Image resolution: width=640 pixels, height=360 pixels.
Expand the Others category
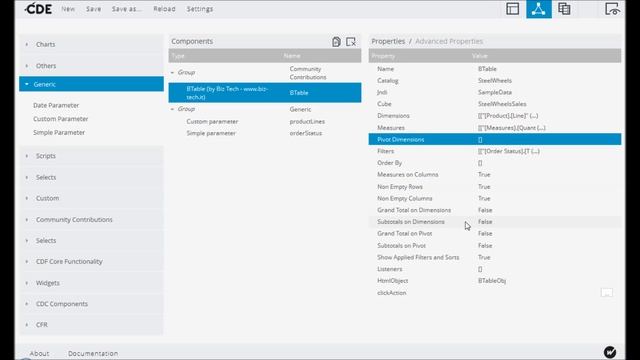(91, 66)
